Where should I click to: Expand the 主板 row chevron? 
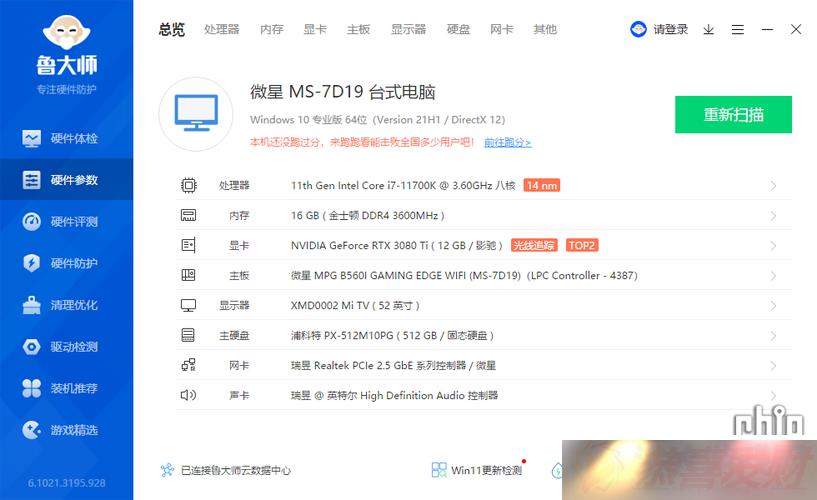(x=773, y=276)
